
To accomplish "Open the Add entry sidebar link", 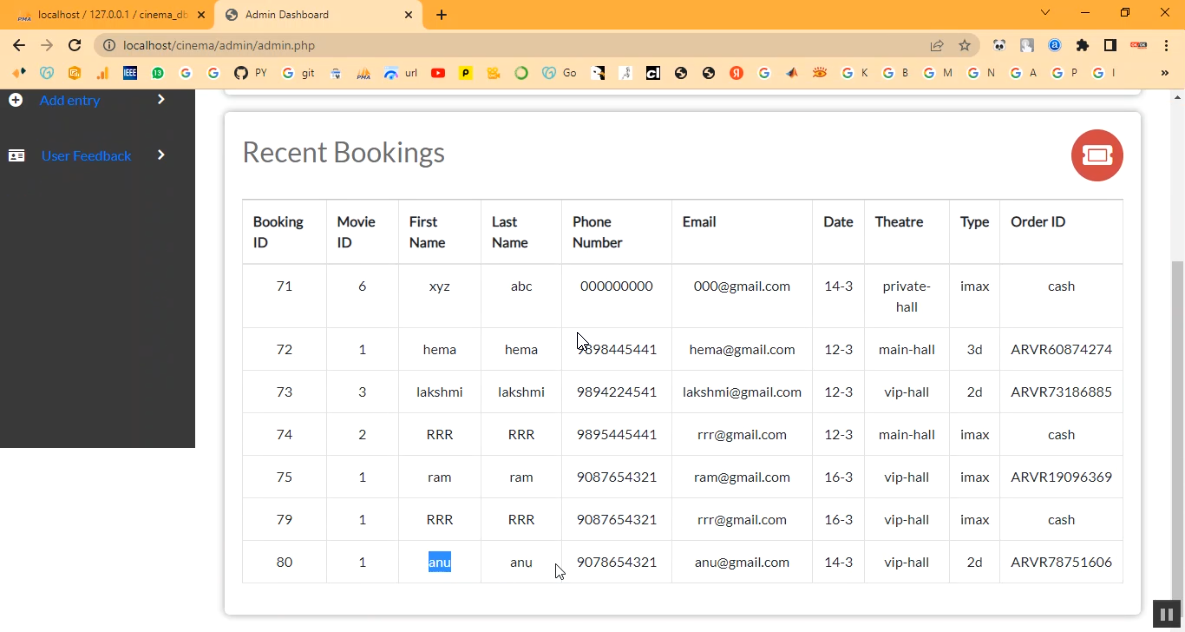I will pyautogui.click(x=70, y=100).
